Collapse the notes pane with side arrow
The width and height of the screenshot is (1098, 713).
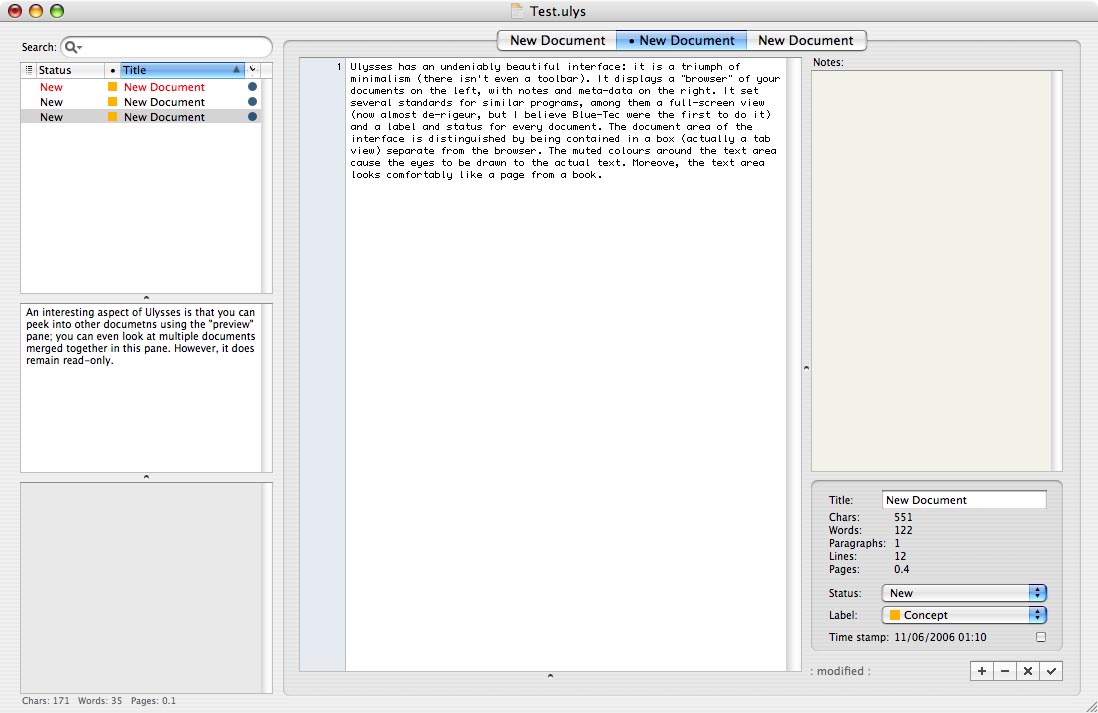click(x=806, y=368)
